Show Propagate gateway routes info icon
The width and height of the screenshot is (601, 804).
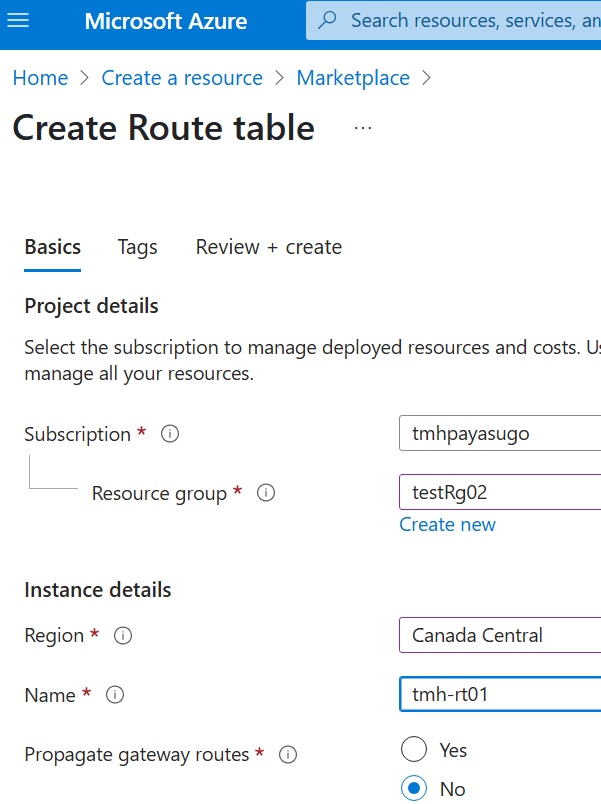pyautogui.click(x=288, y=755)
